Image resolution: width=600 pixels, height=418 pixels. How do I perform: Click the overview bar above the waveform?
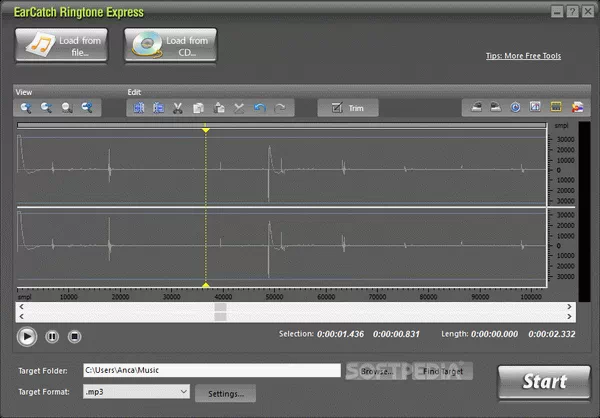pos(282,125)
